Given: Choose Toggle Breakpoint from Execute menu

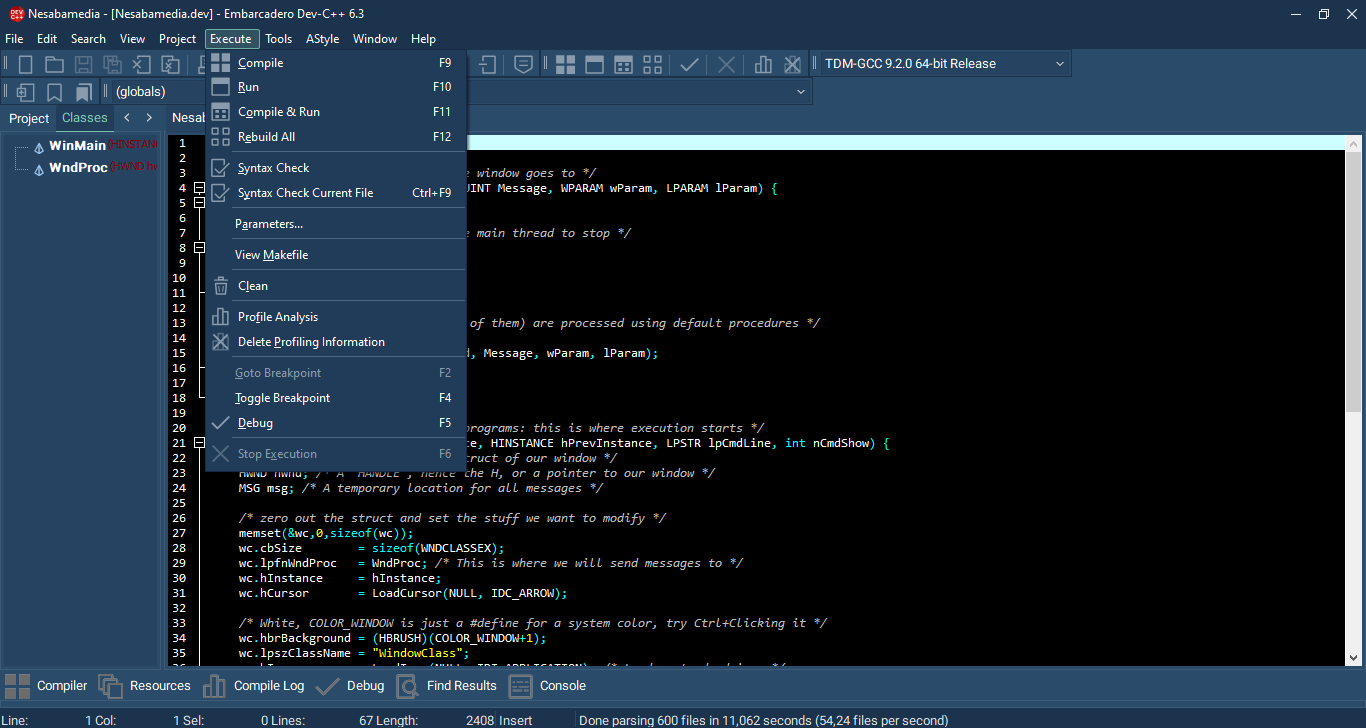Looking at the screenshot, I should point(282,398).
